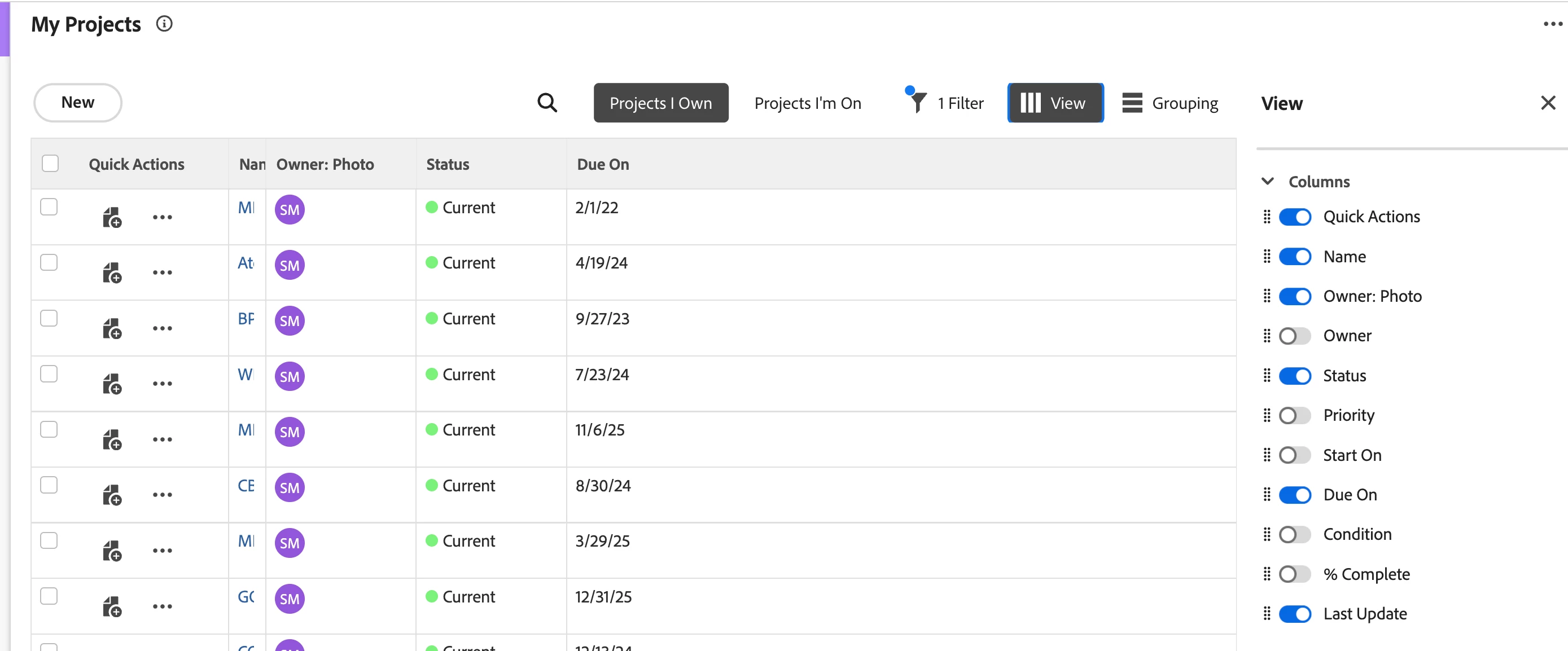Open the Grouping options panel
This screenshot has width=1568, height=651.
pos(1170,103)
